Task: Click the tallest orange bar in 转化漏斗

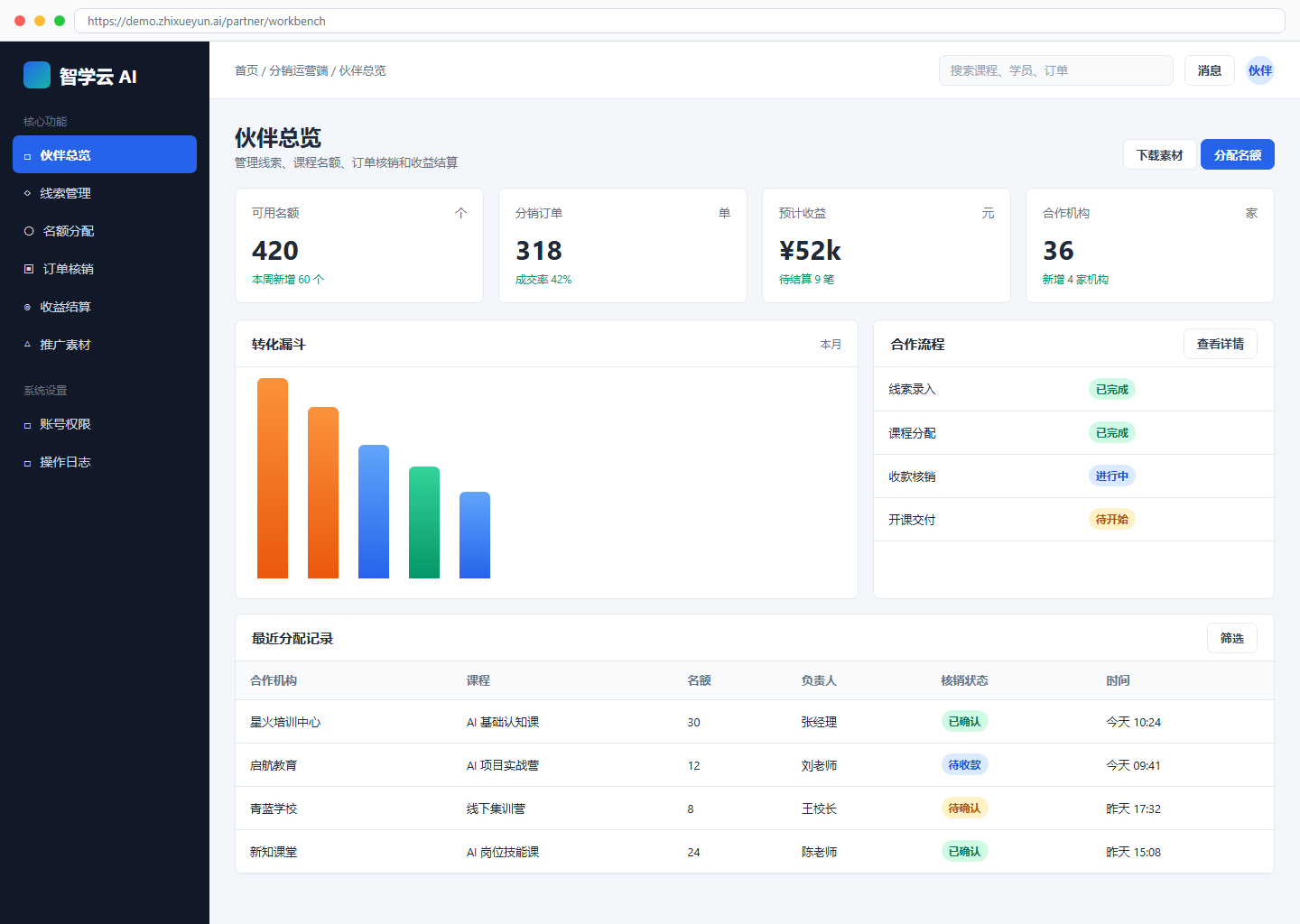Action: click(273, 478)
